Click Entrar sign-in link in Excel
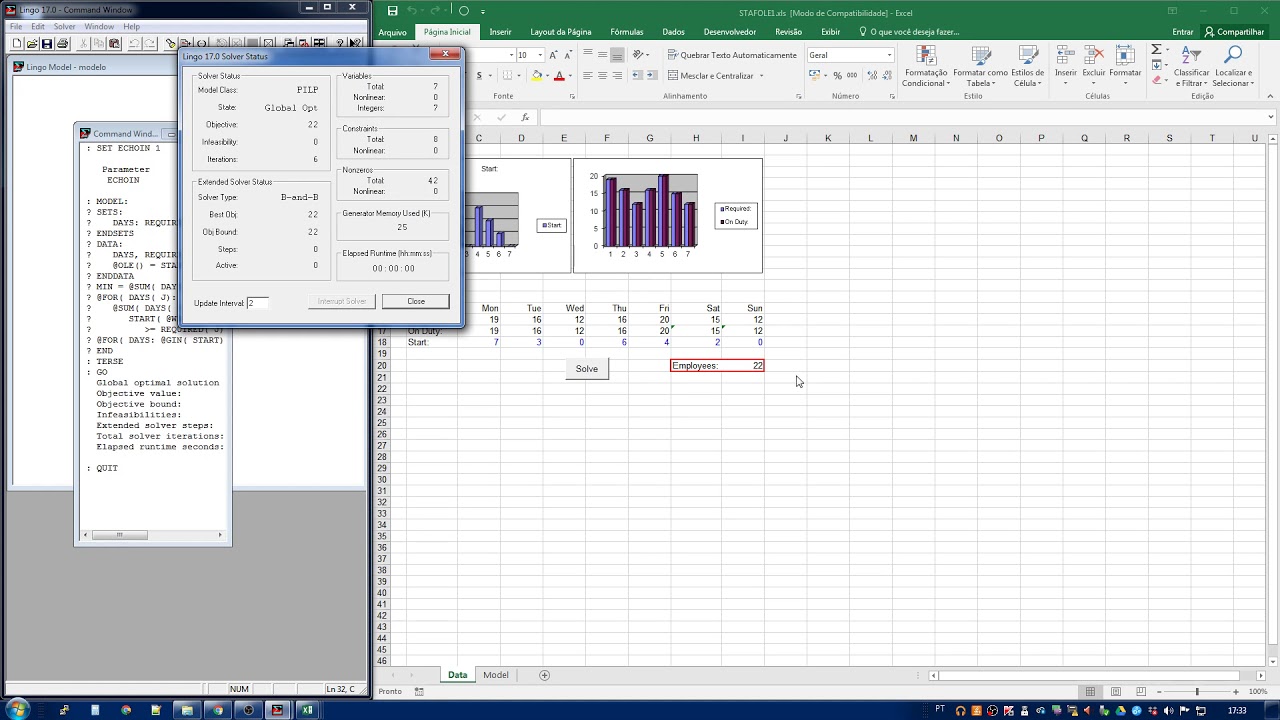Viewport: 1280px width, 720px height. point(1183,32)
